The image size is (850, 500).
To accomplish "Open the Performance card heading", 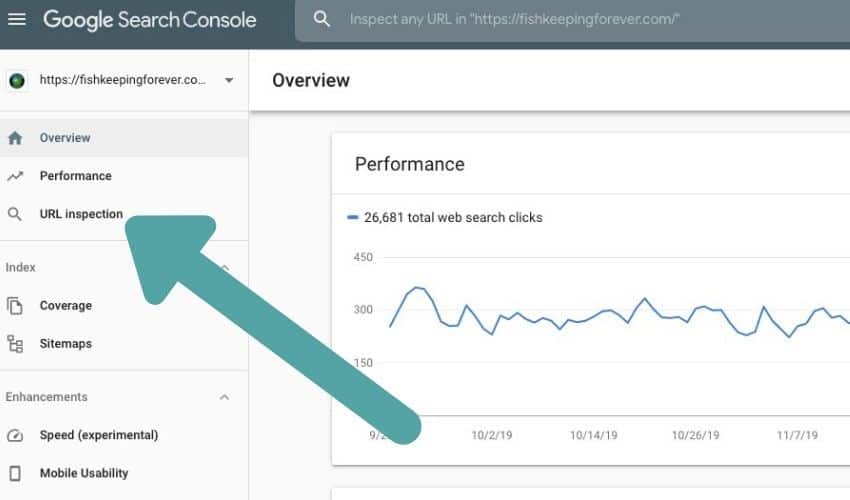I will coord(410,164).
